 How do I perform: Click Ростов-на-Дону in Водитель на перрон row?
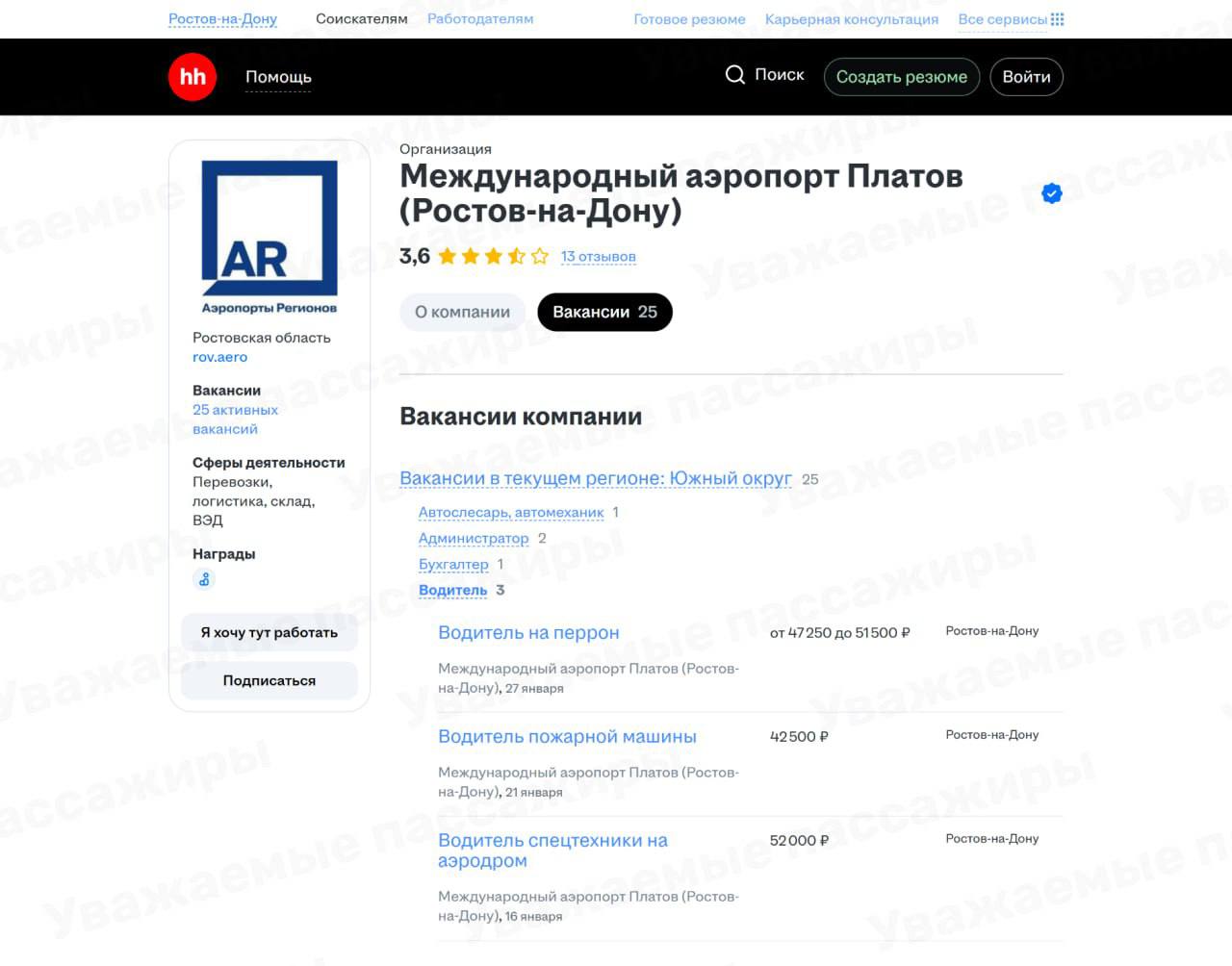click(992, 631)
